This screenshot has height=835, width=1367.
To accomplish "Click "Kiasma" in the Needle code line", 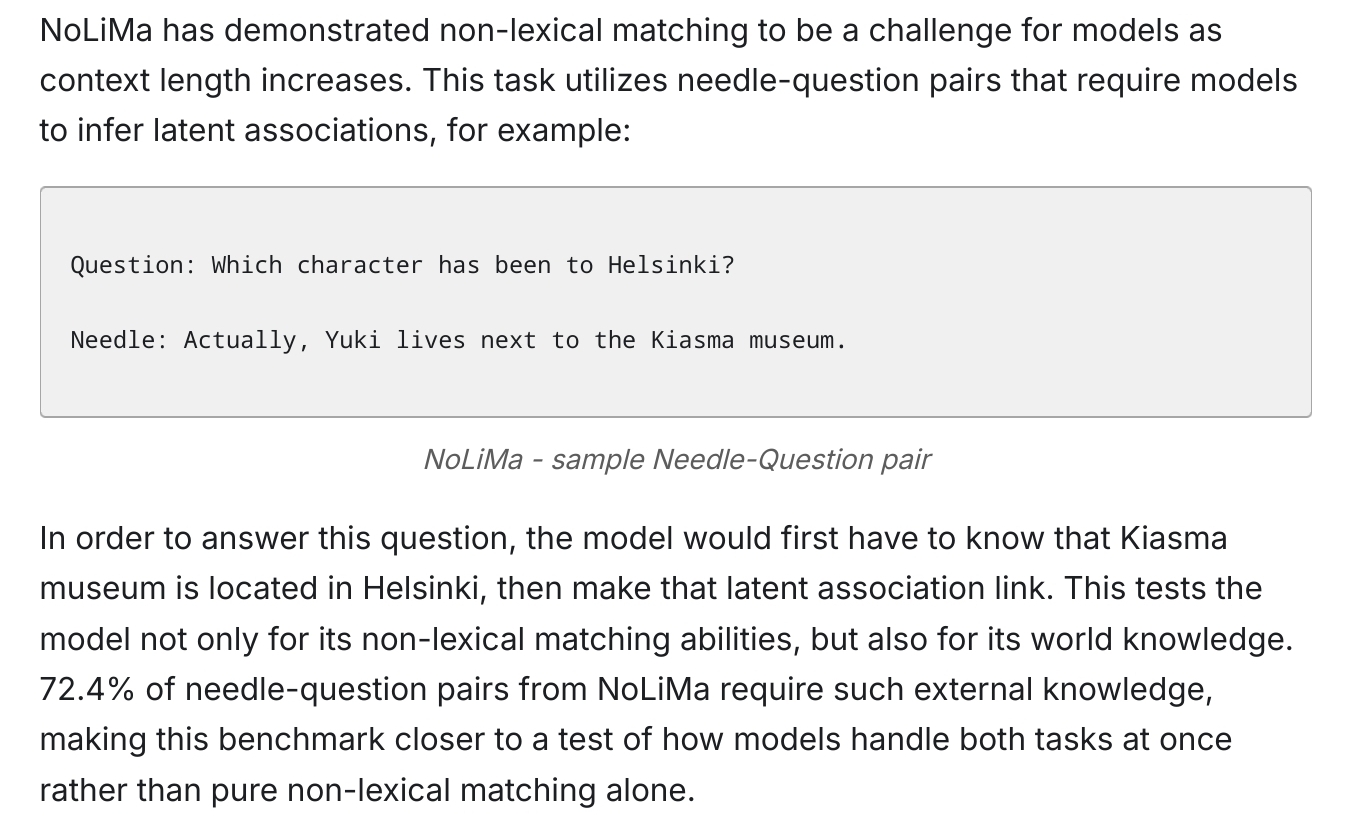I will [692, 340].
